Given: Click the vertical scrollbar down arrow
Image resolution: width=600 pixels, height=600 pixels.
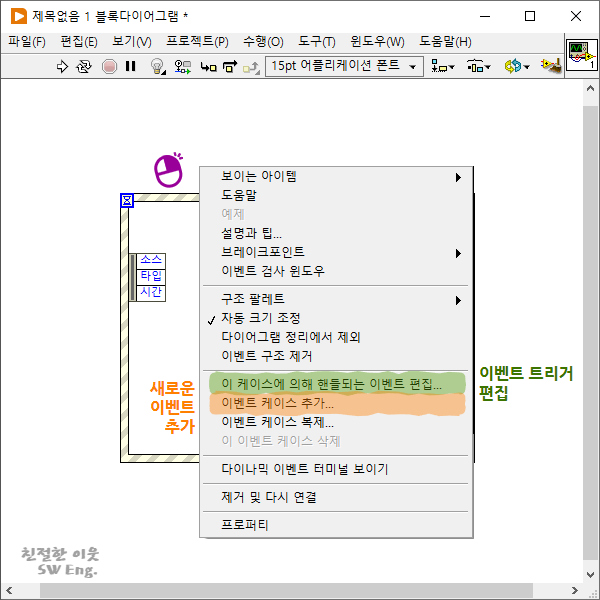Looking at the screenshot, I should click(x=590, y=574).
